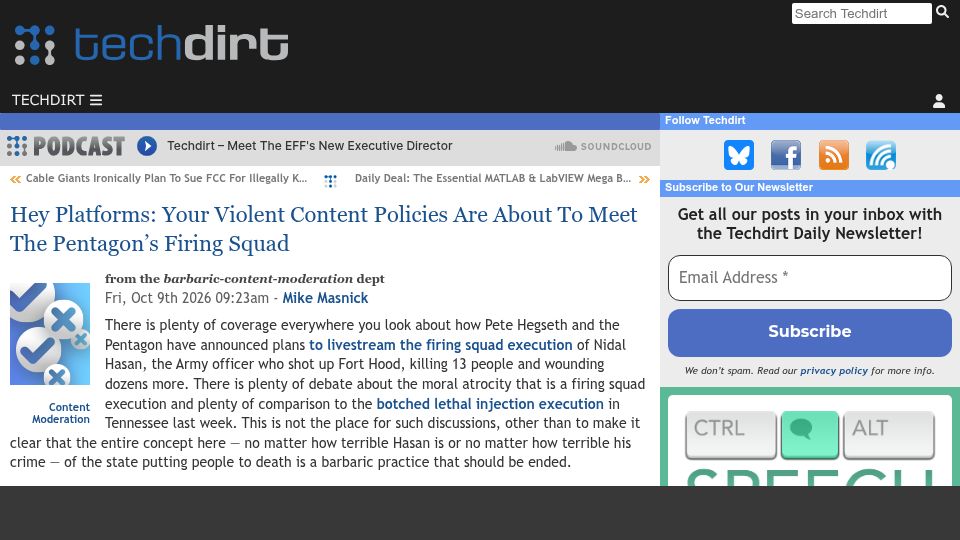Follow the botched lethal injection execution link
Image resolution: width=960 pixels, height=540 pixels.
(x=490, y=404)
